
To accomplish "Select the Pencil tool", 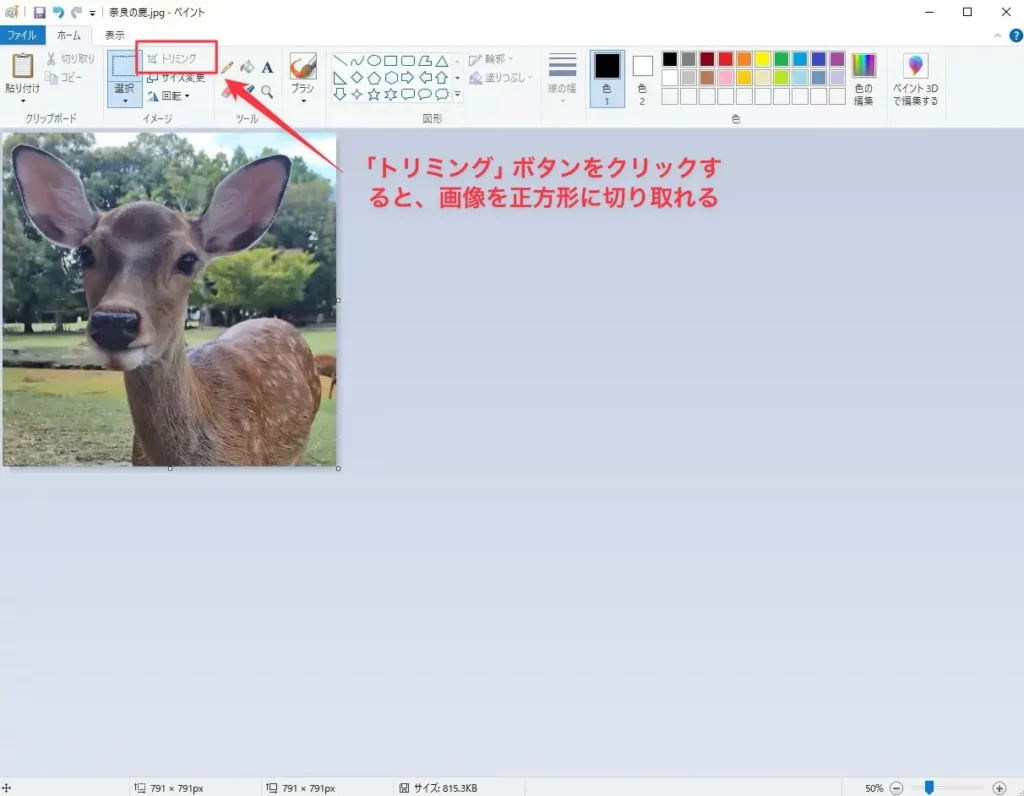I will (228, 66).
